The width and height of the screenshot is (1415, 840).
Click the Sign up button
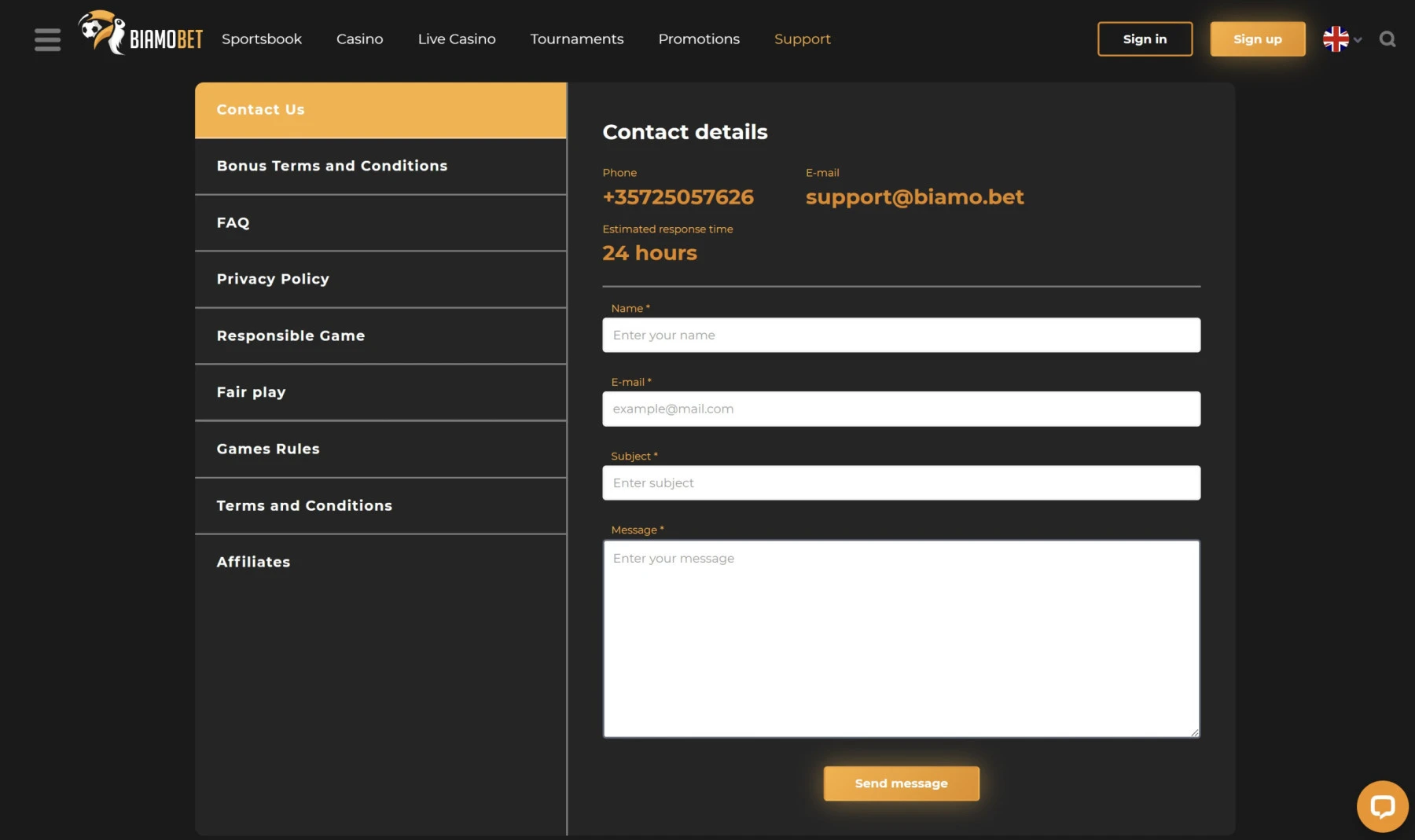pos(1258,39)
